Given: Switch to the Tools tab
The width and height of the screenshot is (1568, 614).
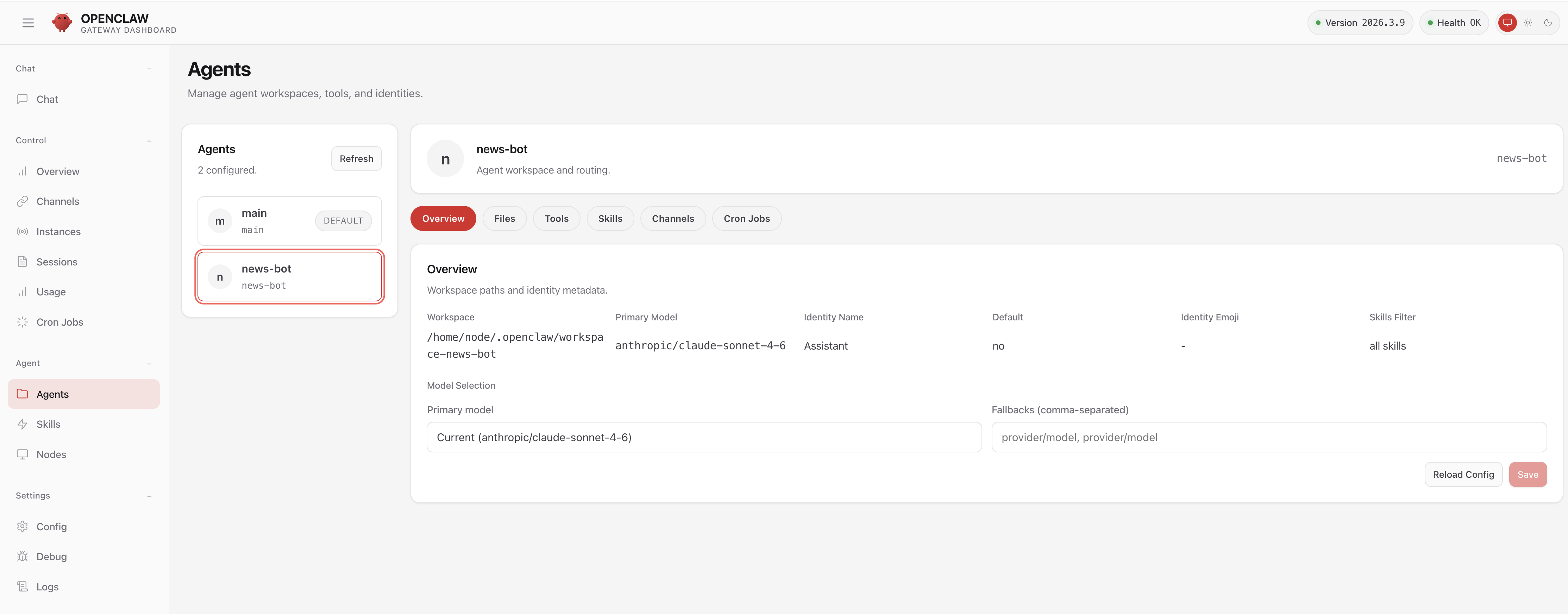Looking at the screenshot, I should (x=556, y=219).
